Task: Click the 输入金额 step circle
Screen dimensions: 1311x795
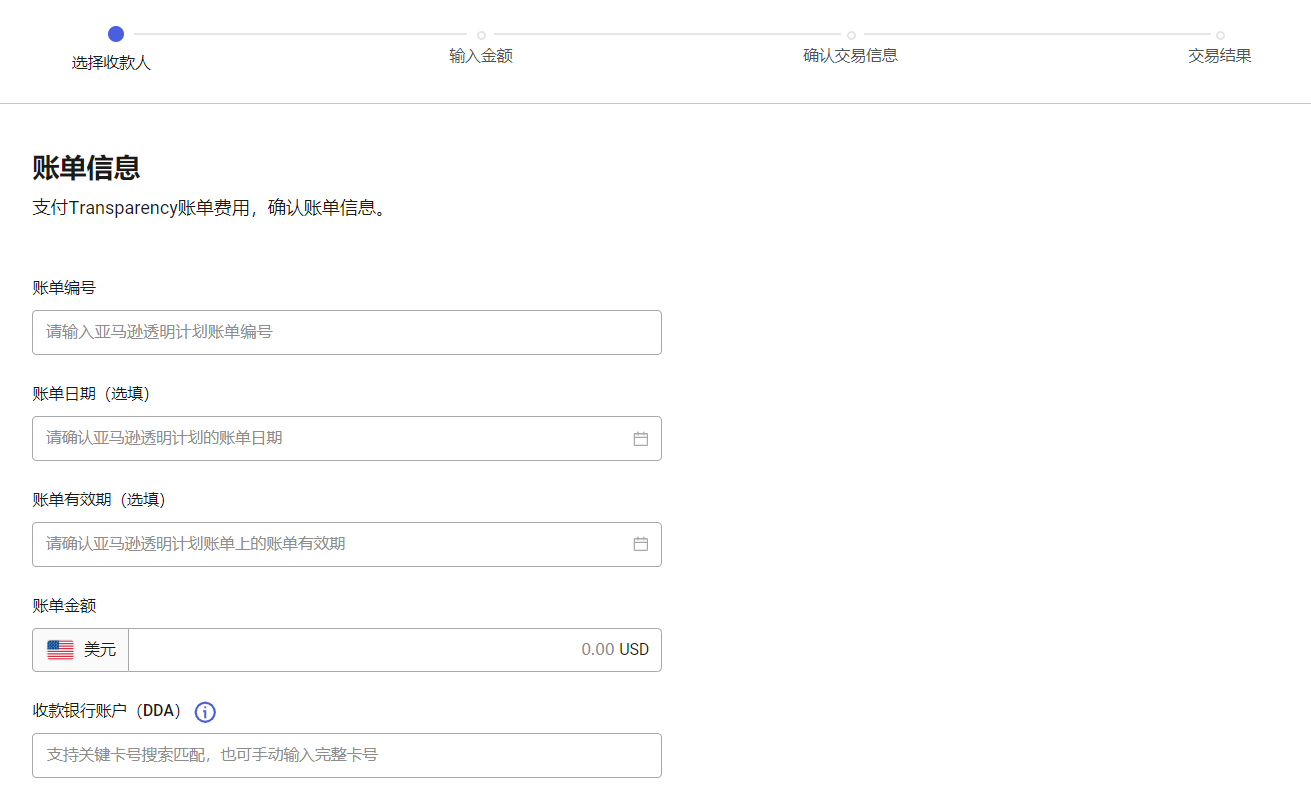Action: (x=481, y=35)
